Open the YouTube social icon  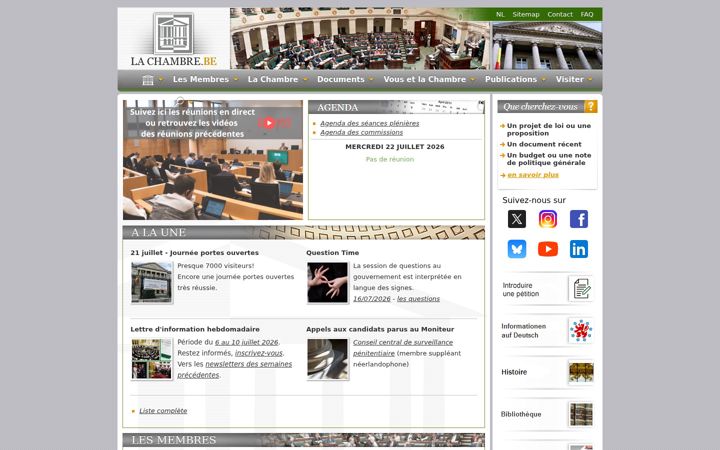[x=548, y=249]
